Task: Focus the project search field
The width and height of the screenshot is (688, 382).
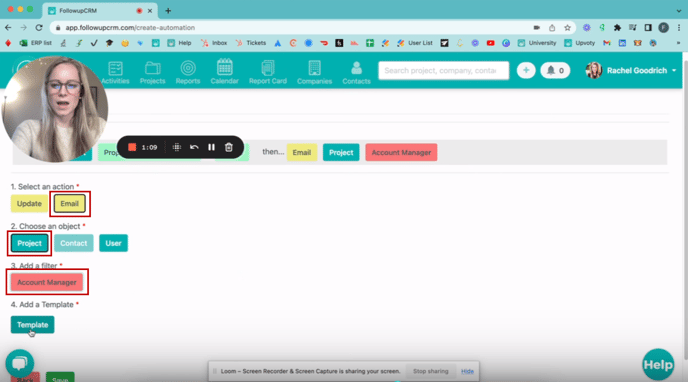Action: pos(444,70)
